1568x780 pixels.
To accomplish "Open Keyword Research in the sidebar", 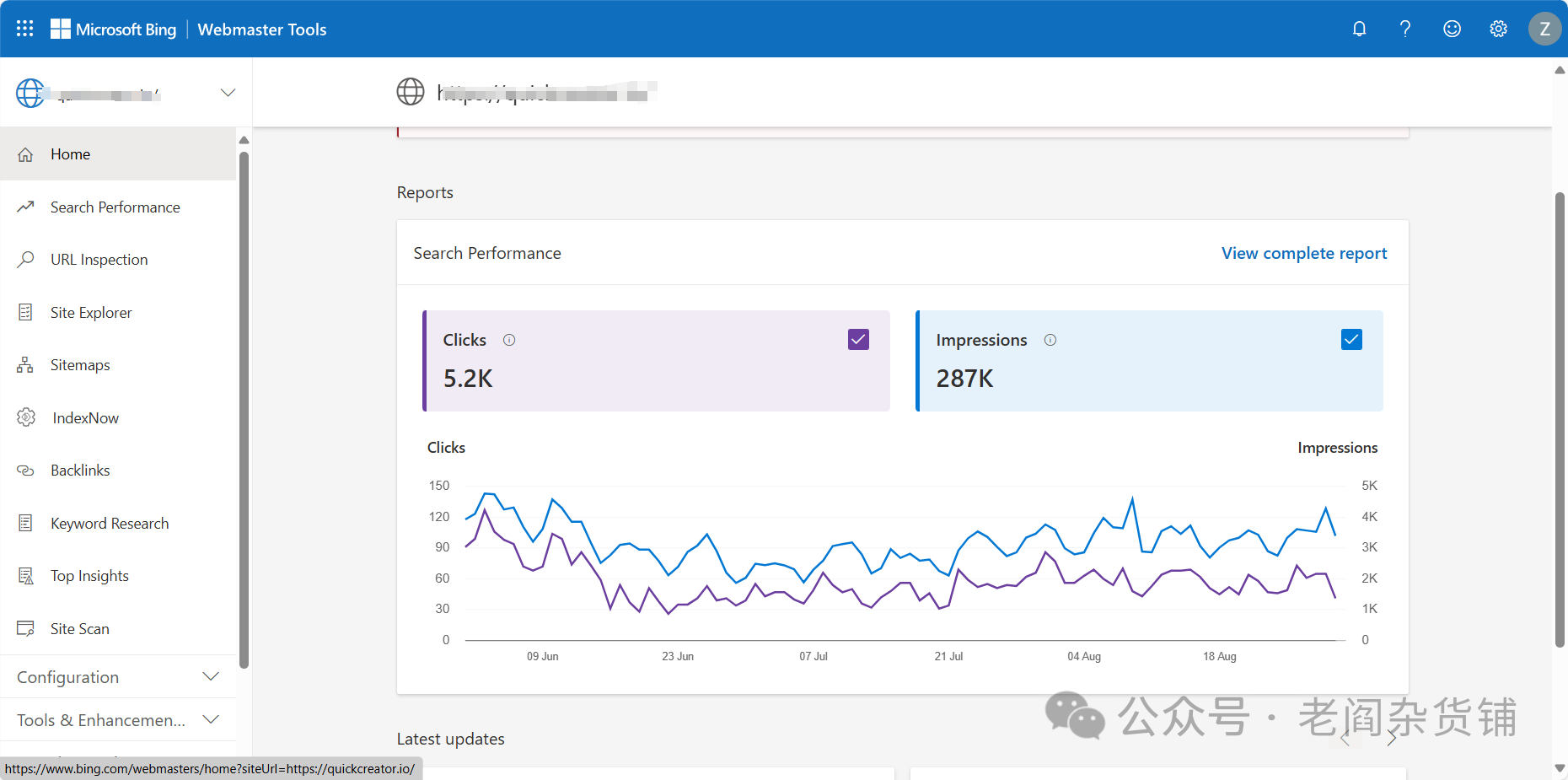I will click(118, 523).
